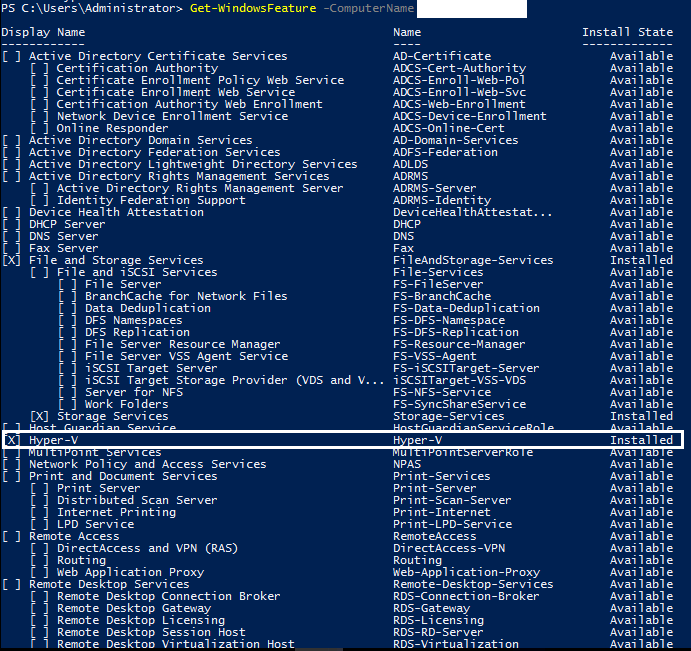Click the Certification Authority feature name
691x651 pixels.
coord(137,68)
